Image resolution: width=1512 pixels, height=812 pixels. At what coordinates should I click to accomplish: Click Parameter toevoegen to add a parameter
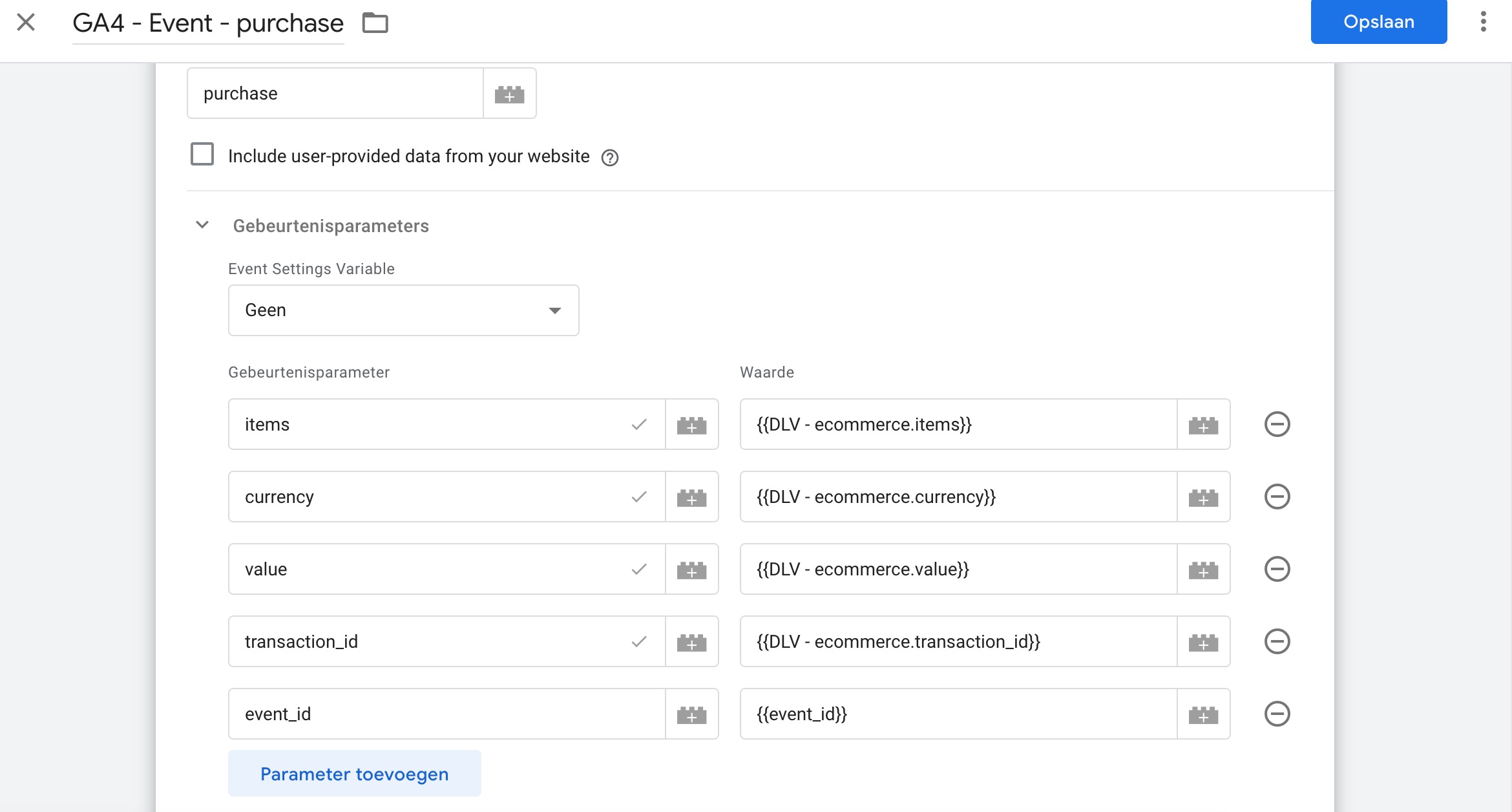click(354, 773)
